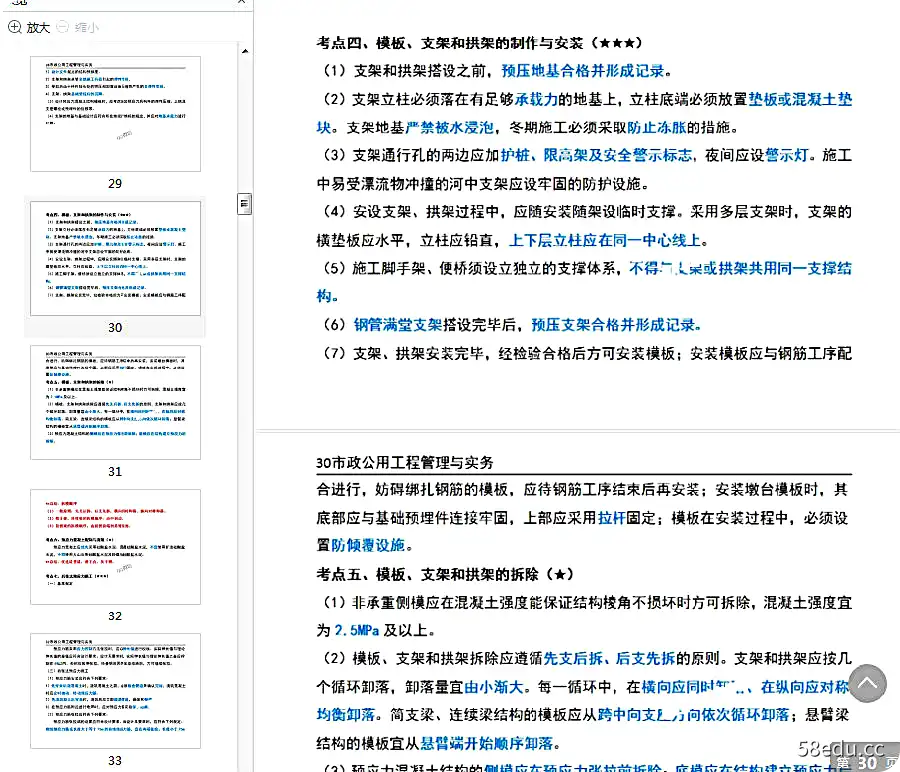
Task: Click the page indicator 第 30 页
Action: pyautogui.click(x=867, y=763)
